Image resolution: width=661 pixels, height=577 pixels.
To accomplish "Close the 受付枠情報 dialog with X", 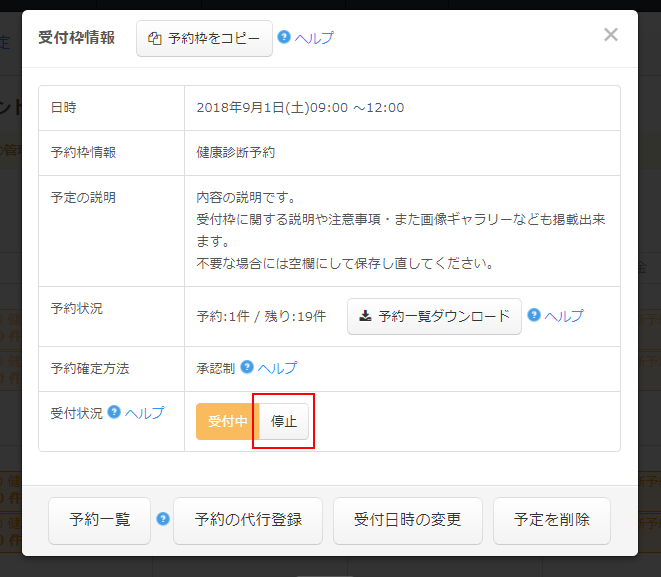I will coord(610,36).
